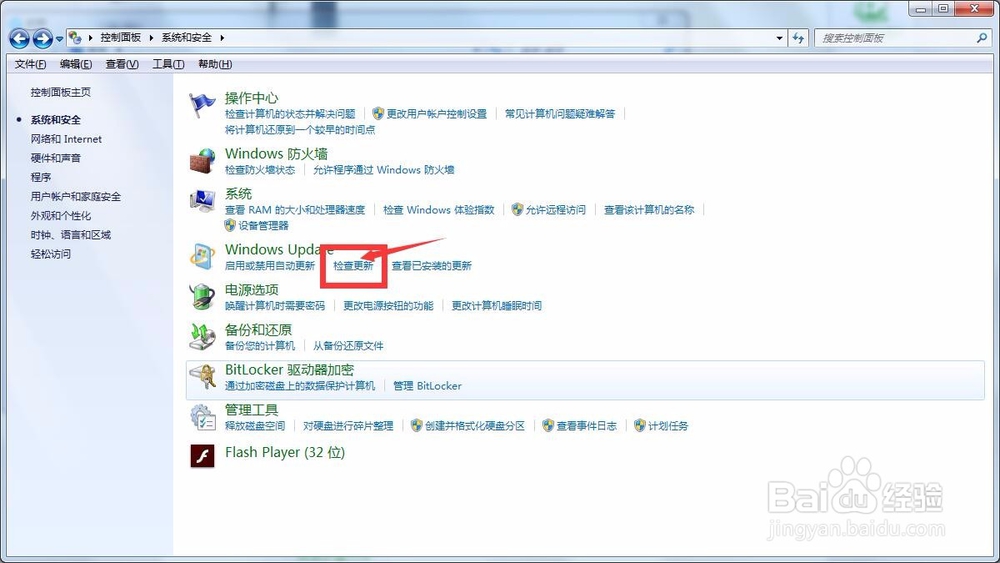Screen dimensions: 1000x563
Task: Click the Flash Player icon
Action: (202, 456)
